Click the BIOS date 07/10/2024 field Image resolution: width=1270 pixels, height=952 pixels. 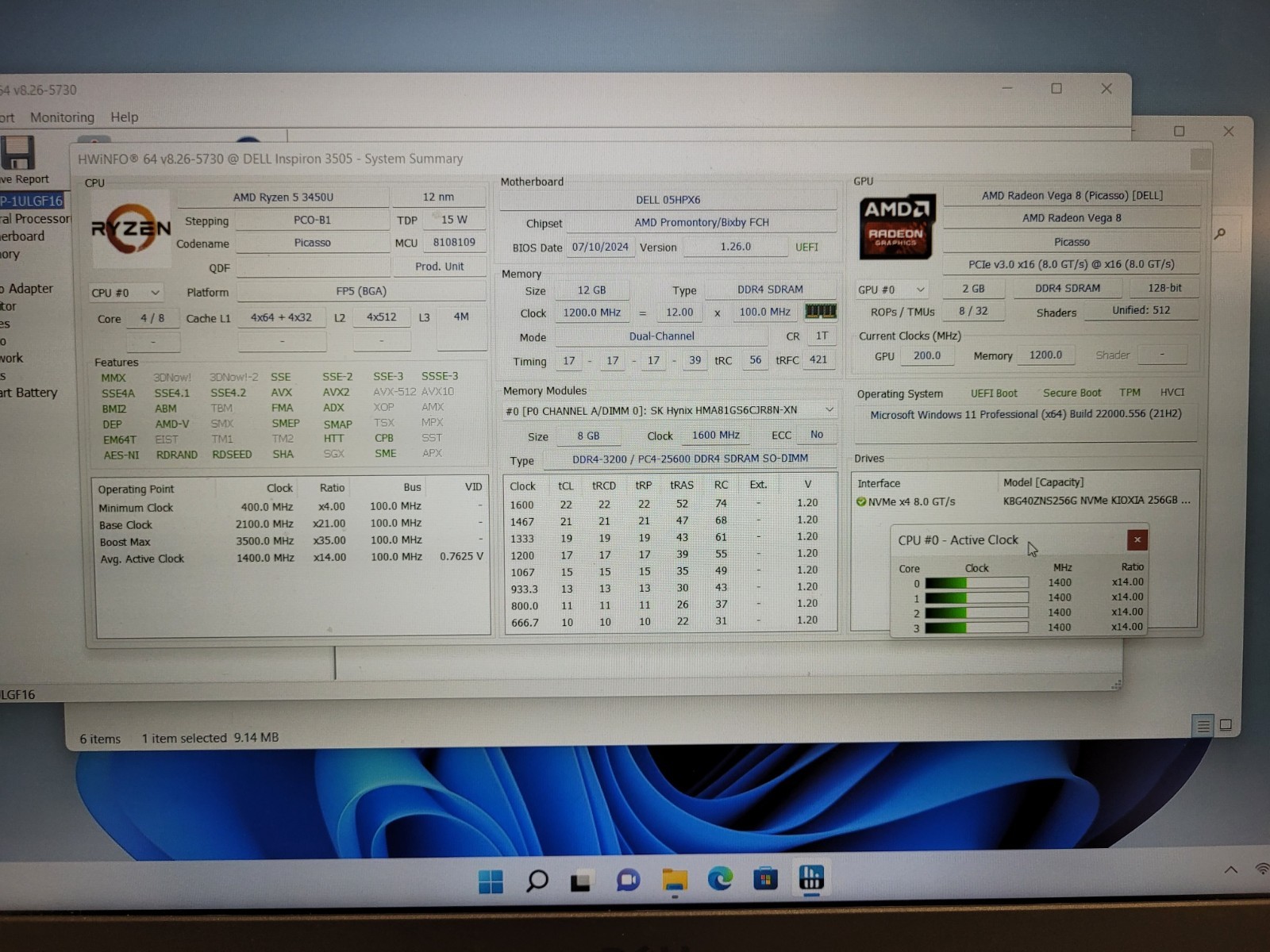click(x=600, y=247)
